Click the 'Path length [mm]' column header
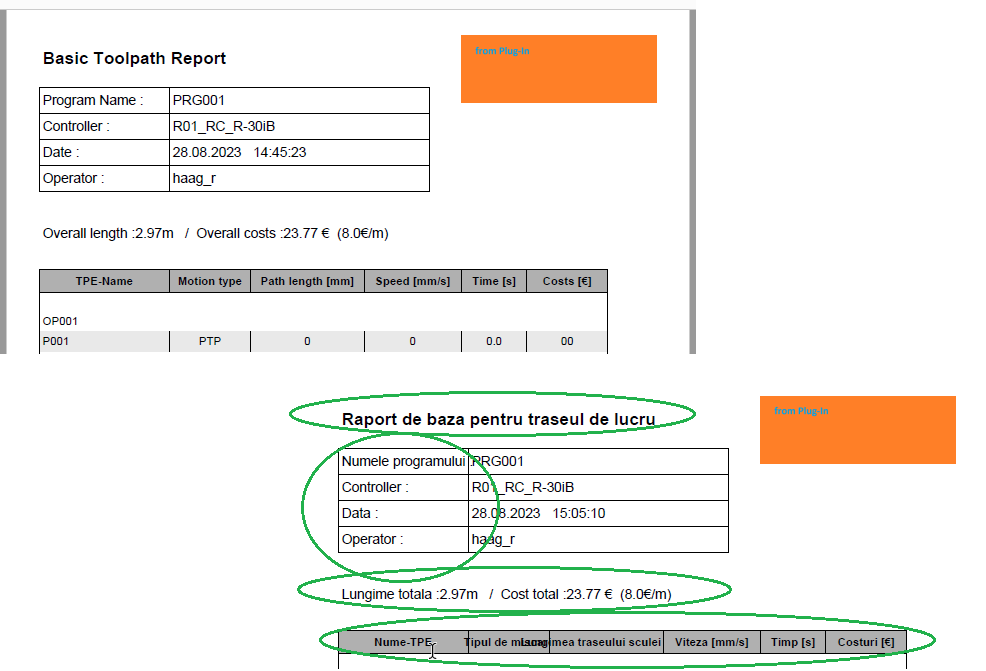Viewport: 986px width, 671px height. (x=307, y=281)
